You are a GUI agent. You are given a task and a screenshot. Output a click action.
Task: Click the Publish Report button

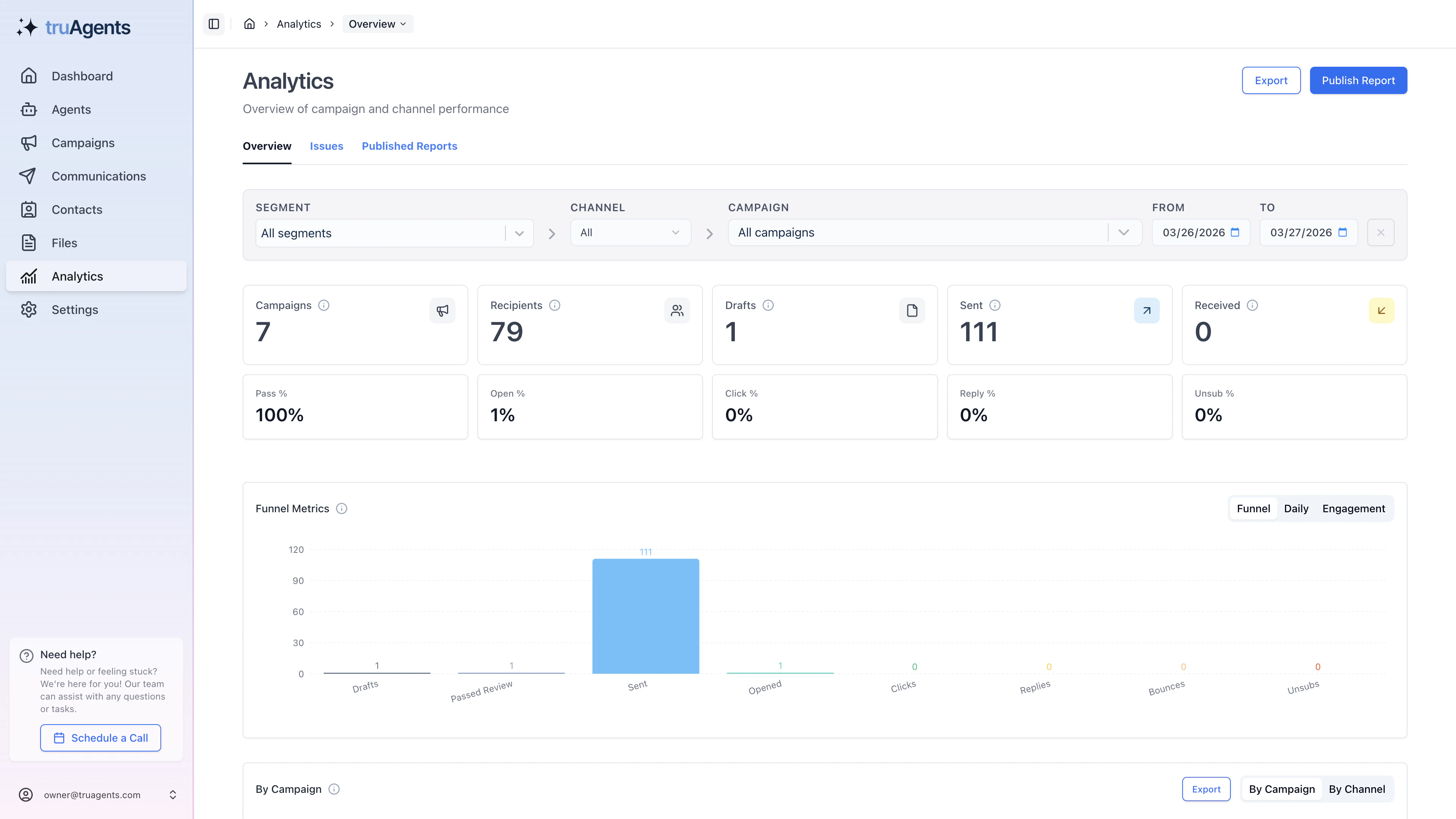(1358, 80)
